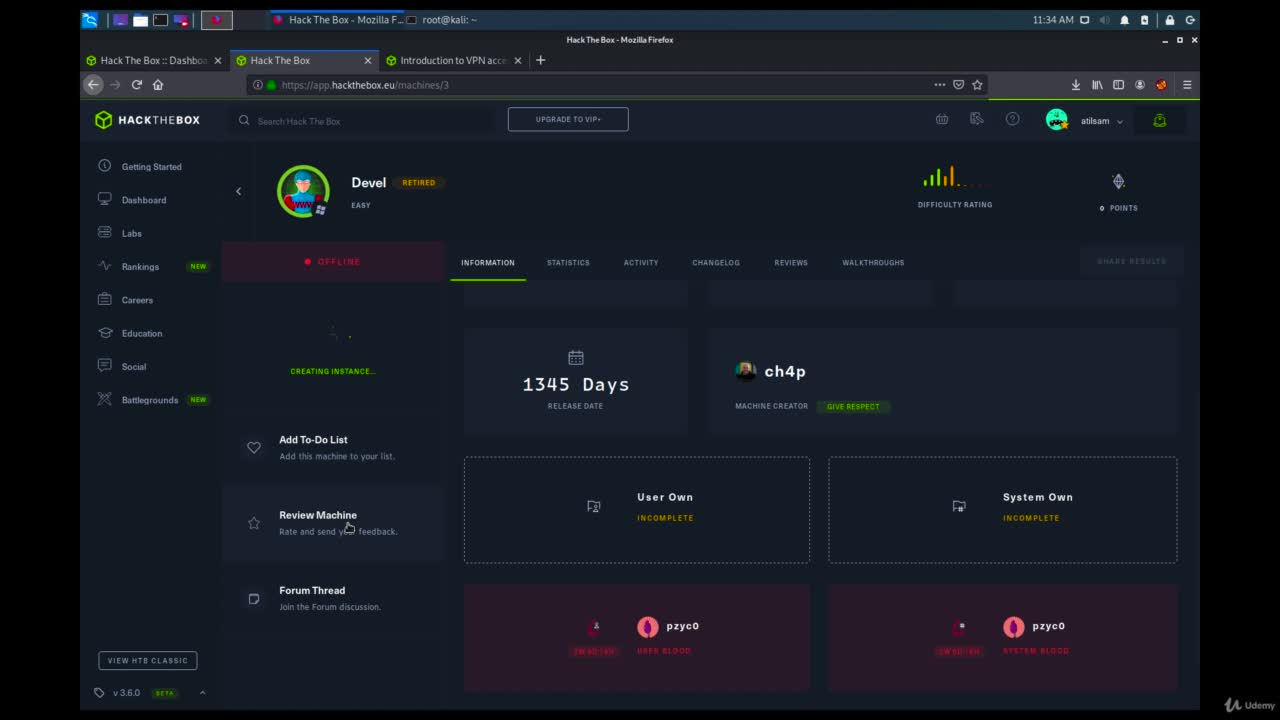Viewport: 1280px width, 720px height.
Task: Click Review Machine
Action: tap(333, 523)
